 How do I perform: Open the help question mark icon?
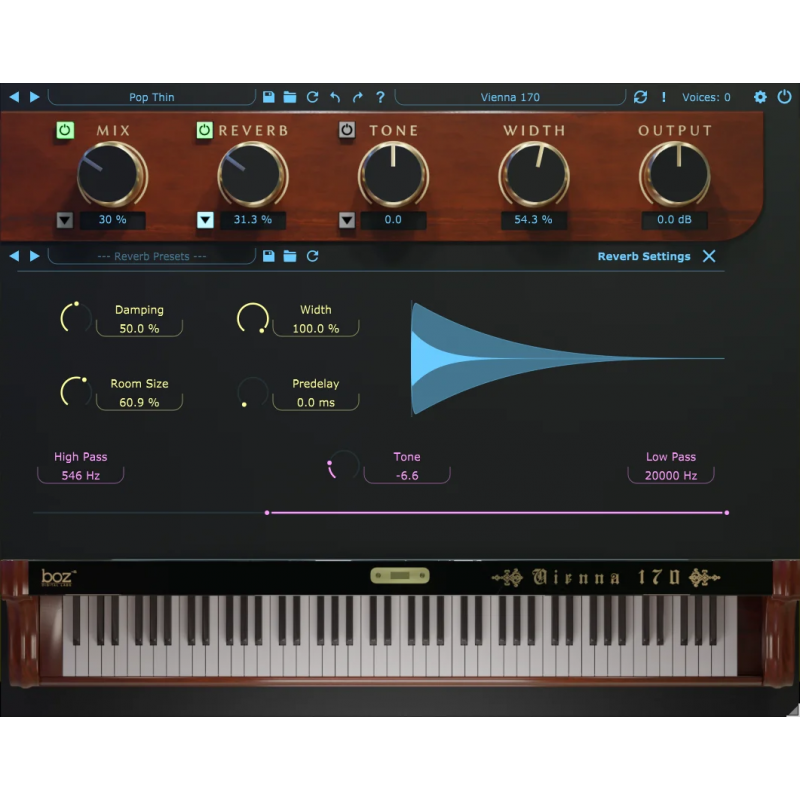(x=380, y=96)
